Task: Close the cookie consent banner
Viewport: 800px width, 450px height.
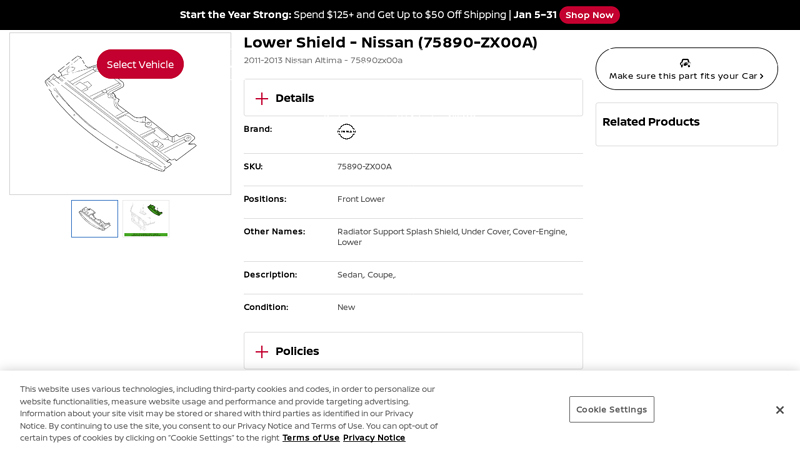Action: tap(780, 410)
